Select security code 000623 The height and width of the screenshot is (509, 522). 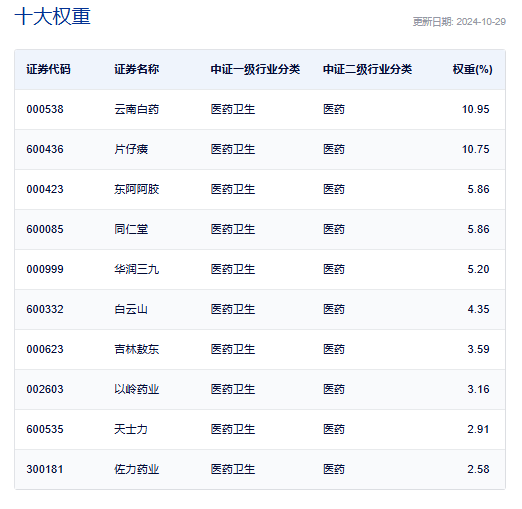pos(45,349)
